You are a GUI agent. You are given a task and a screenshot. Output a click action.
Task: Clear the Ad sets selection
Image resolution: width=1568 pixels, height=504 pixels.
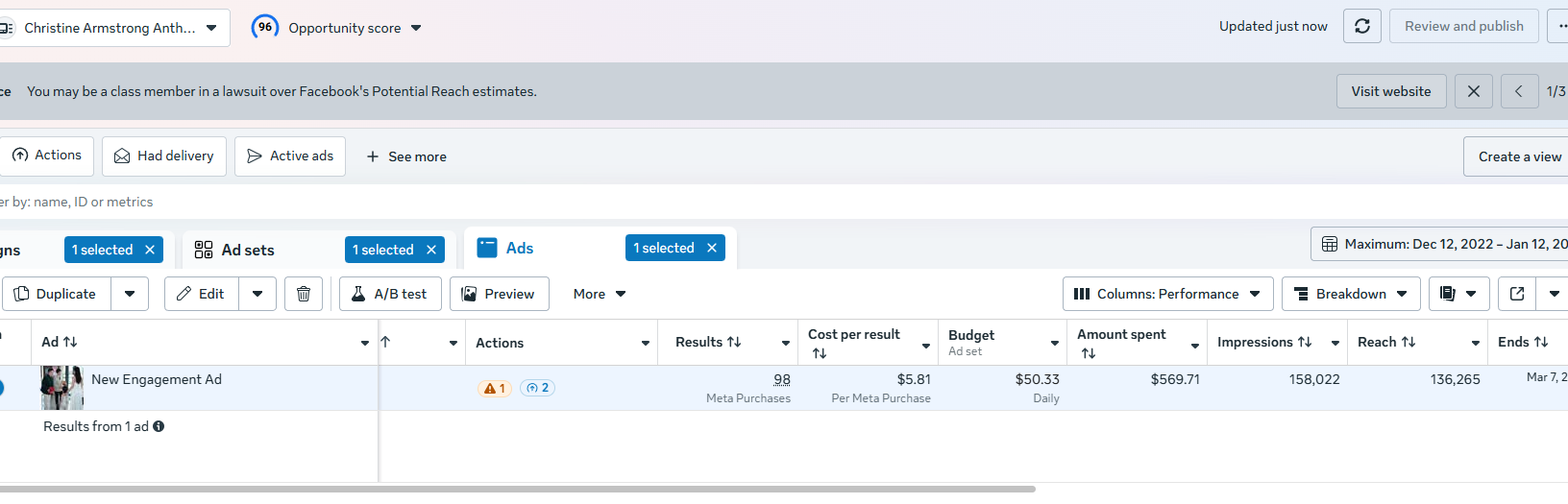(x=431, y=250)
